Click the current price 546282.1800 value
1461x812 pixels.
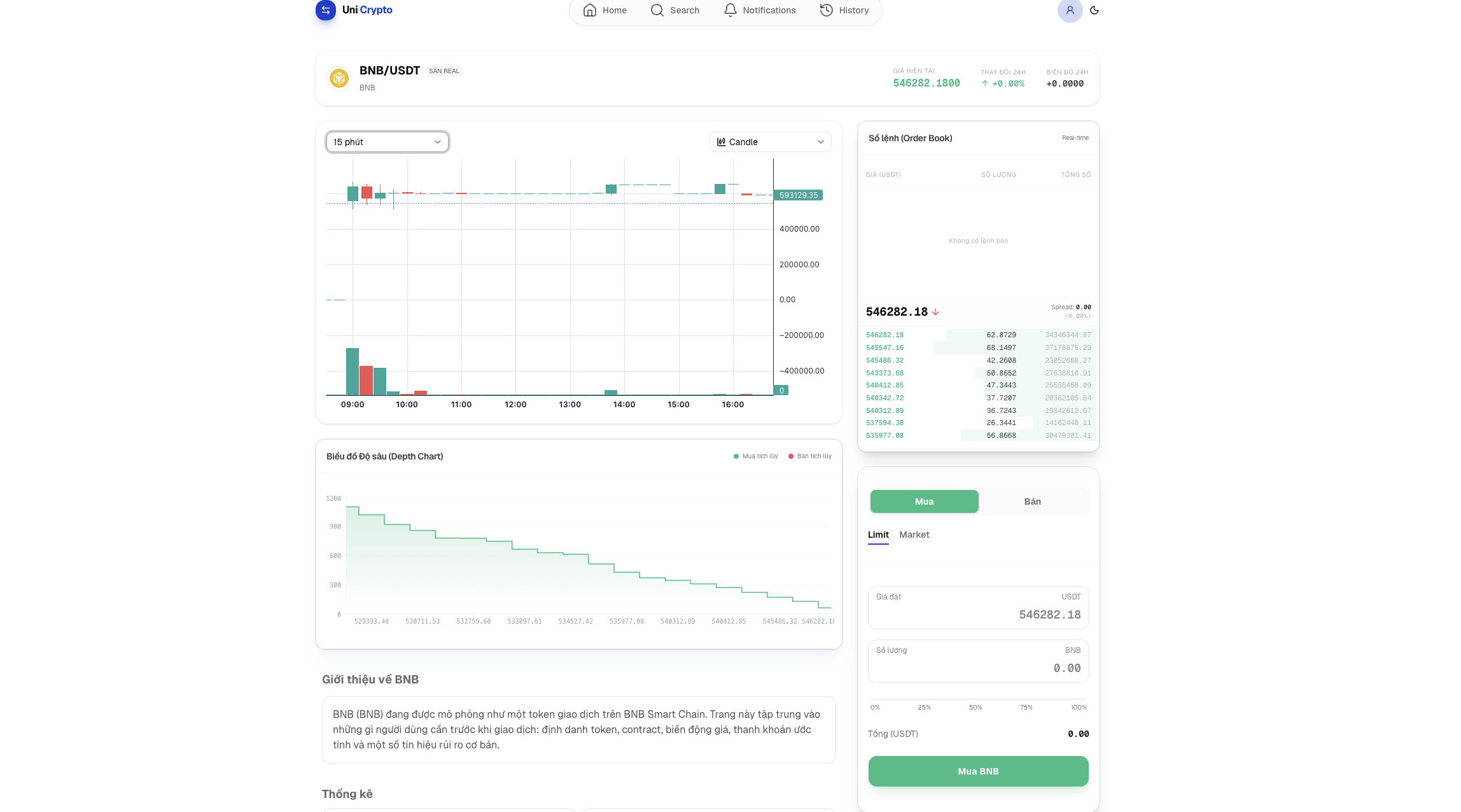[926, 83]
